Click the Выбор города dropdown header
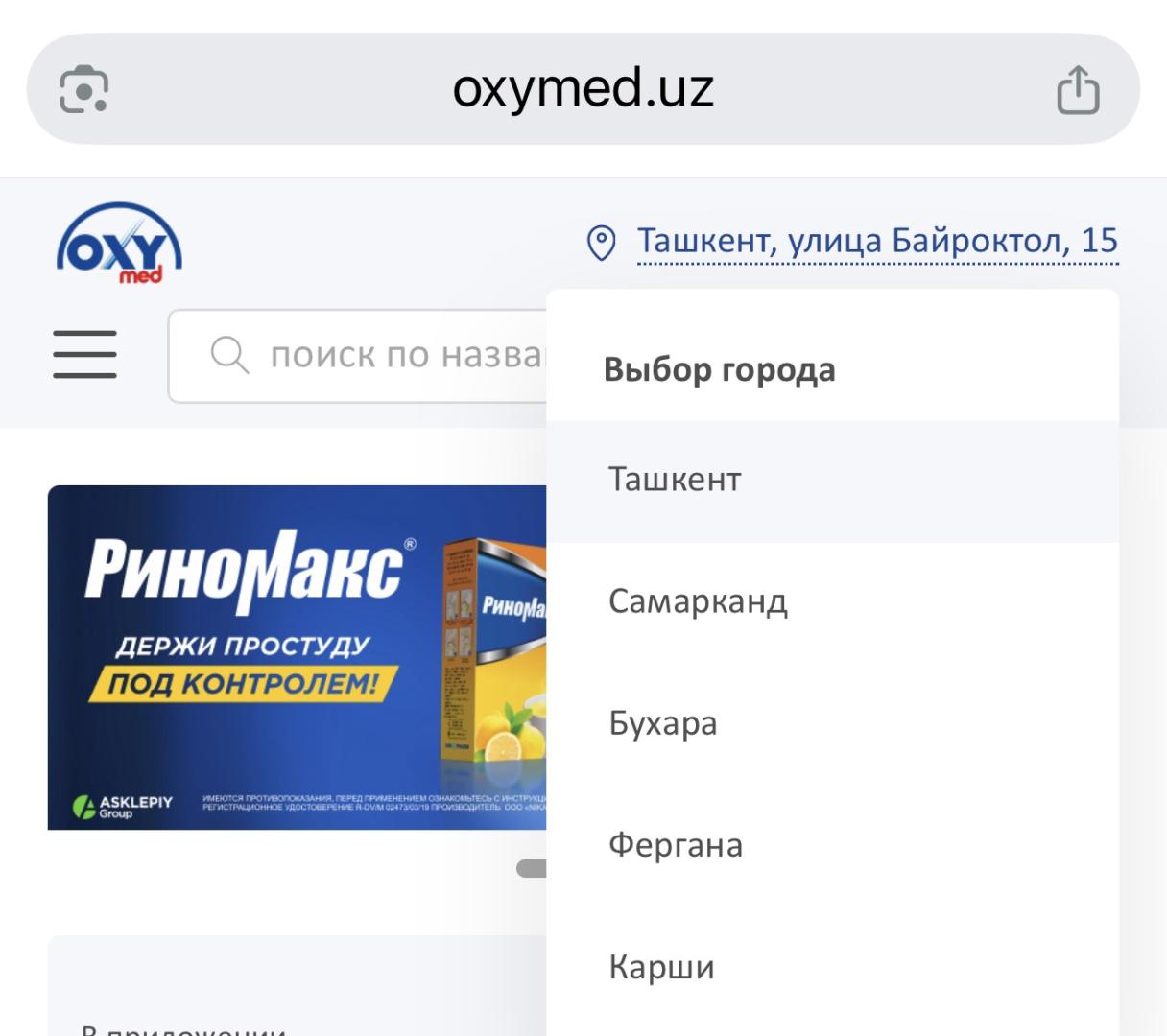1167x1036 pixels. [x=719, y=369]
